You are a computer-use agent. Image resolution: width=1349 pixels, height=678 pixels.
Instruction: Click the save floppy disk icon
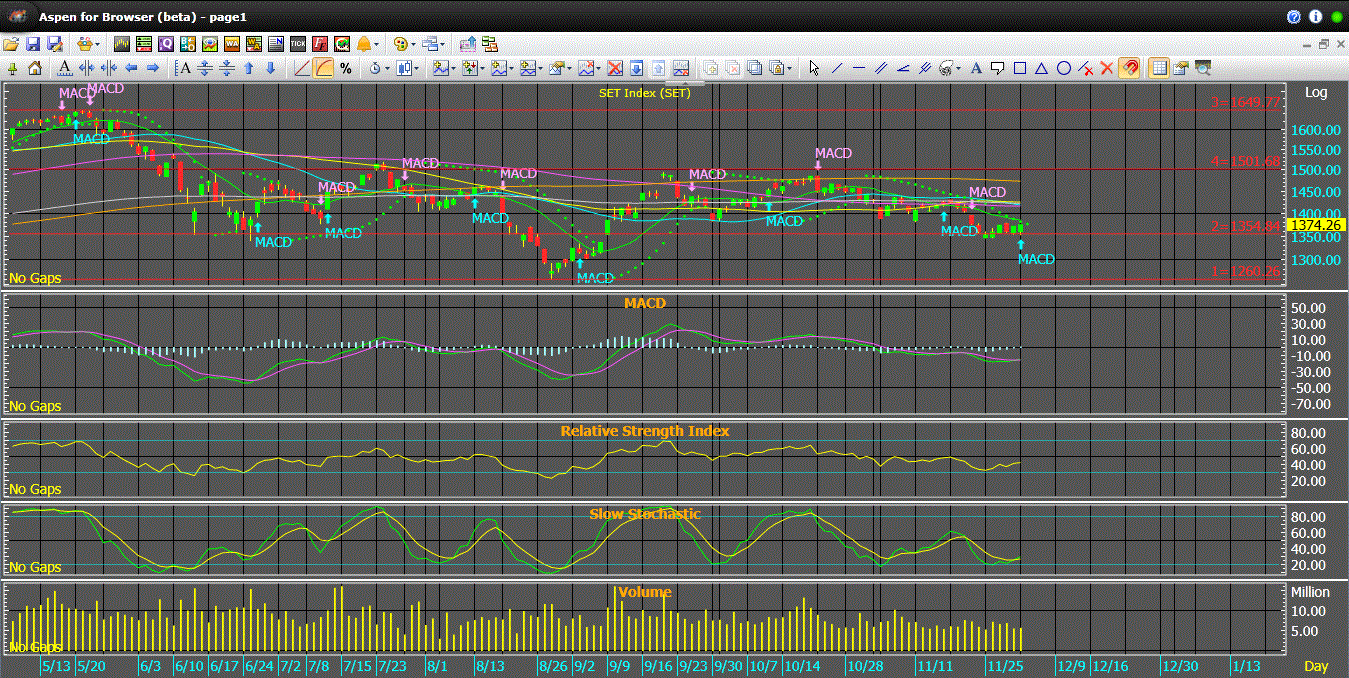coord(33,44)
